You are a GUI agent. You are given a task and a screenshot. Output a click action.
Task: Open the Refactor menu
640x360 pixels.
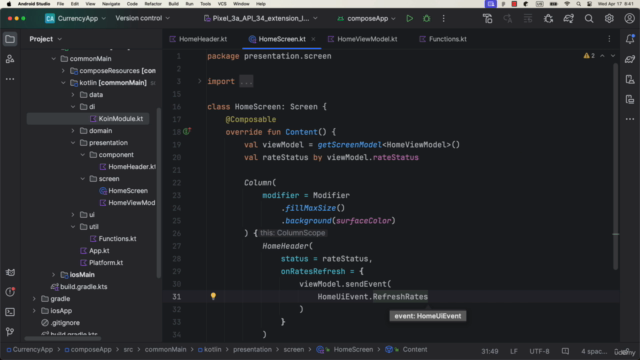(153, 4)
